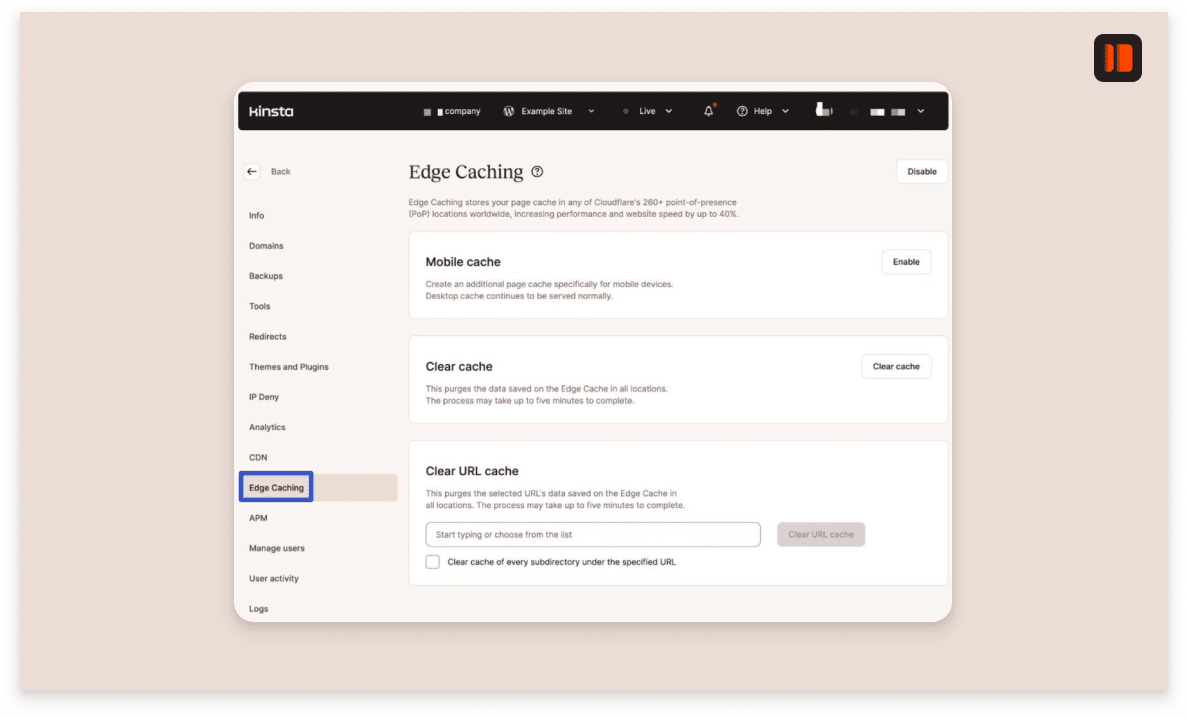Expand the Example Site dropdown
The height and width of the screenshot is (718, 1188).
click(x=591, y=111)
